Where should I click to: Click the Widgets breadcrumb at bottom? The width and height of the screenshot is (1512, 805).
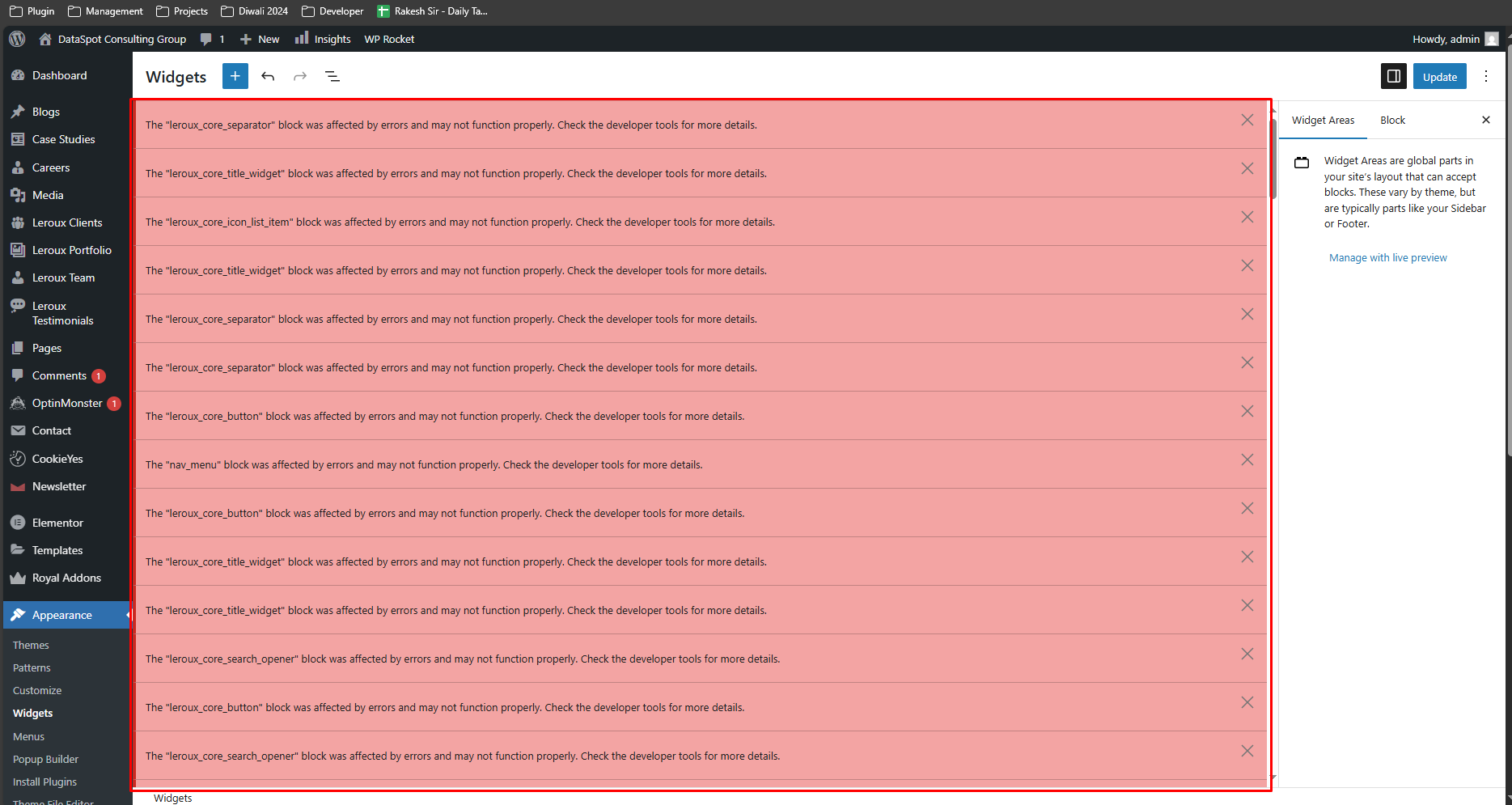click(173, 798)
